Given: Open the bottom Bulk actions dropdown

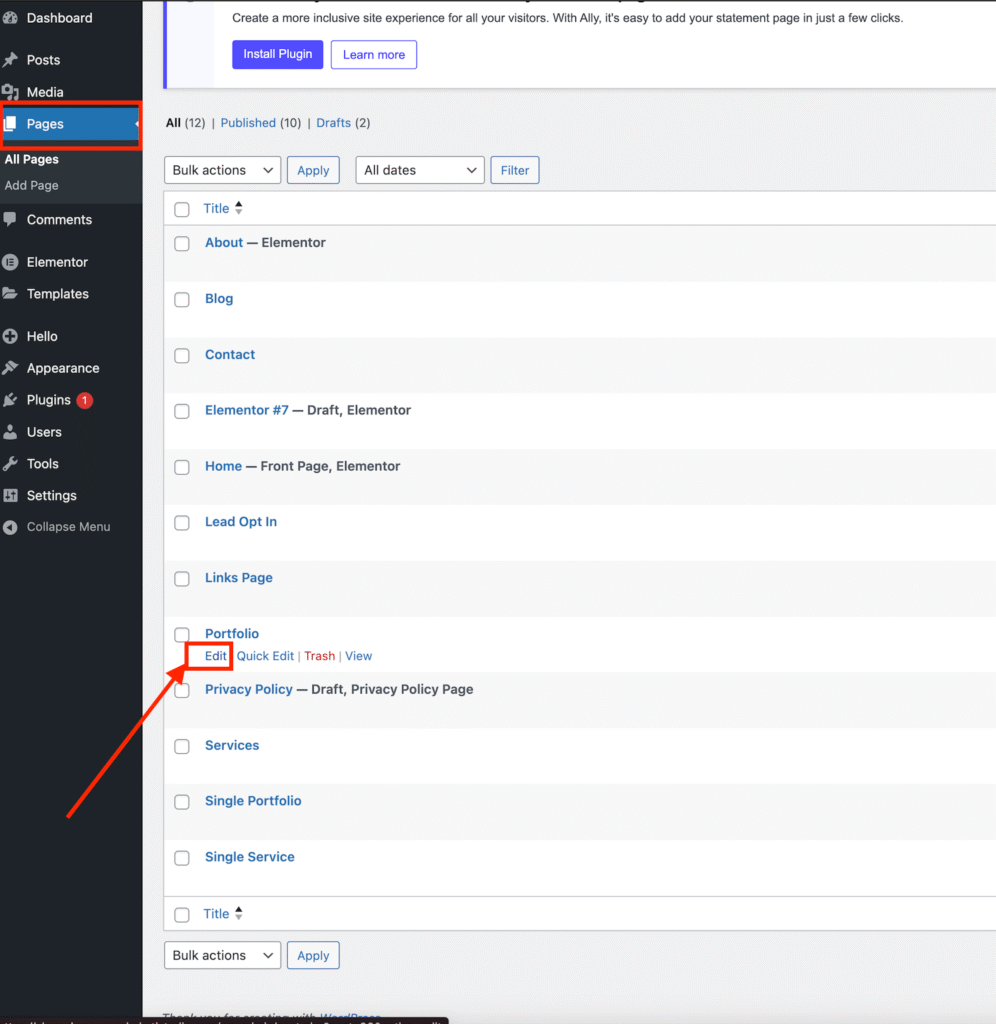Looking at the screenshot, I should pos(222,955).
